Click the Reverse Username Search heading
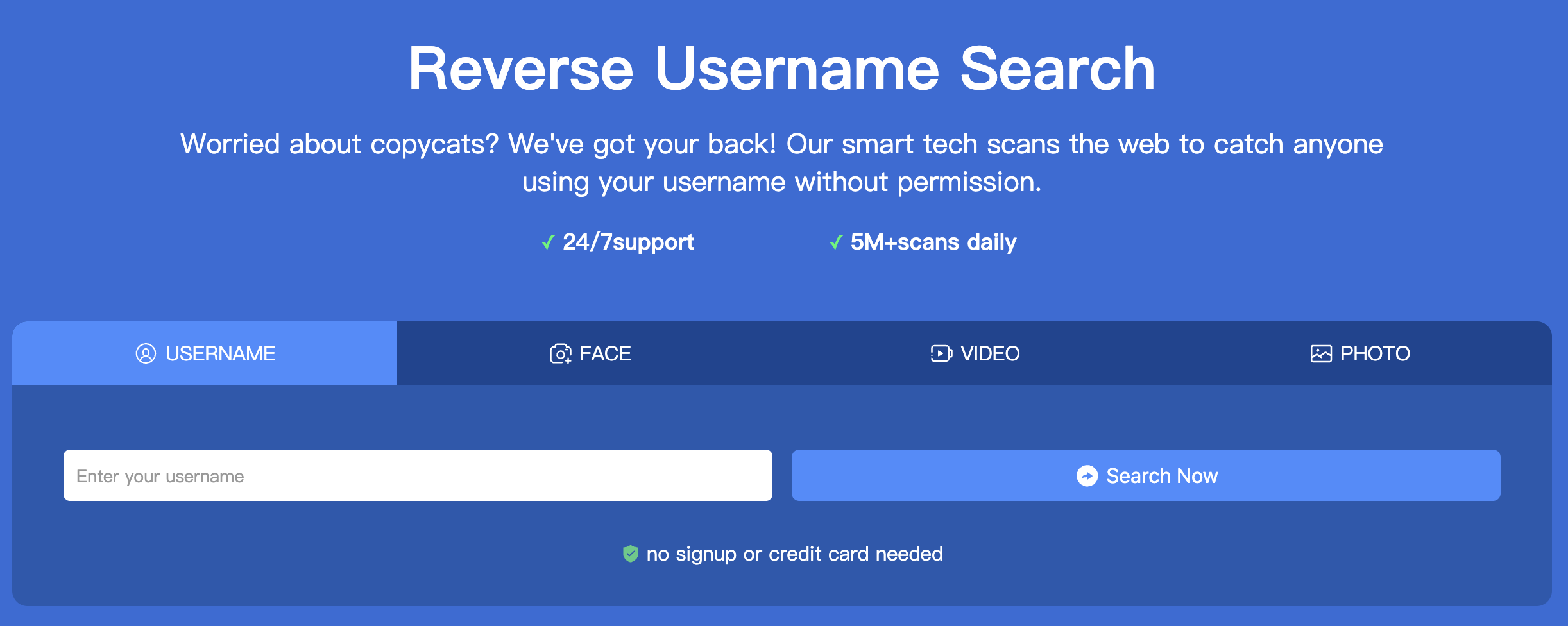The image size is (1568, 626). point(781,69)
